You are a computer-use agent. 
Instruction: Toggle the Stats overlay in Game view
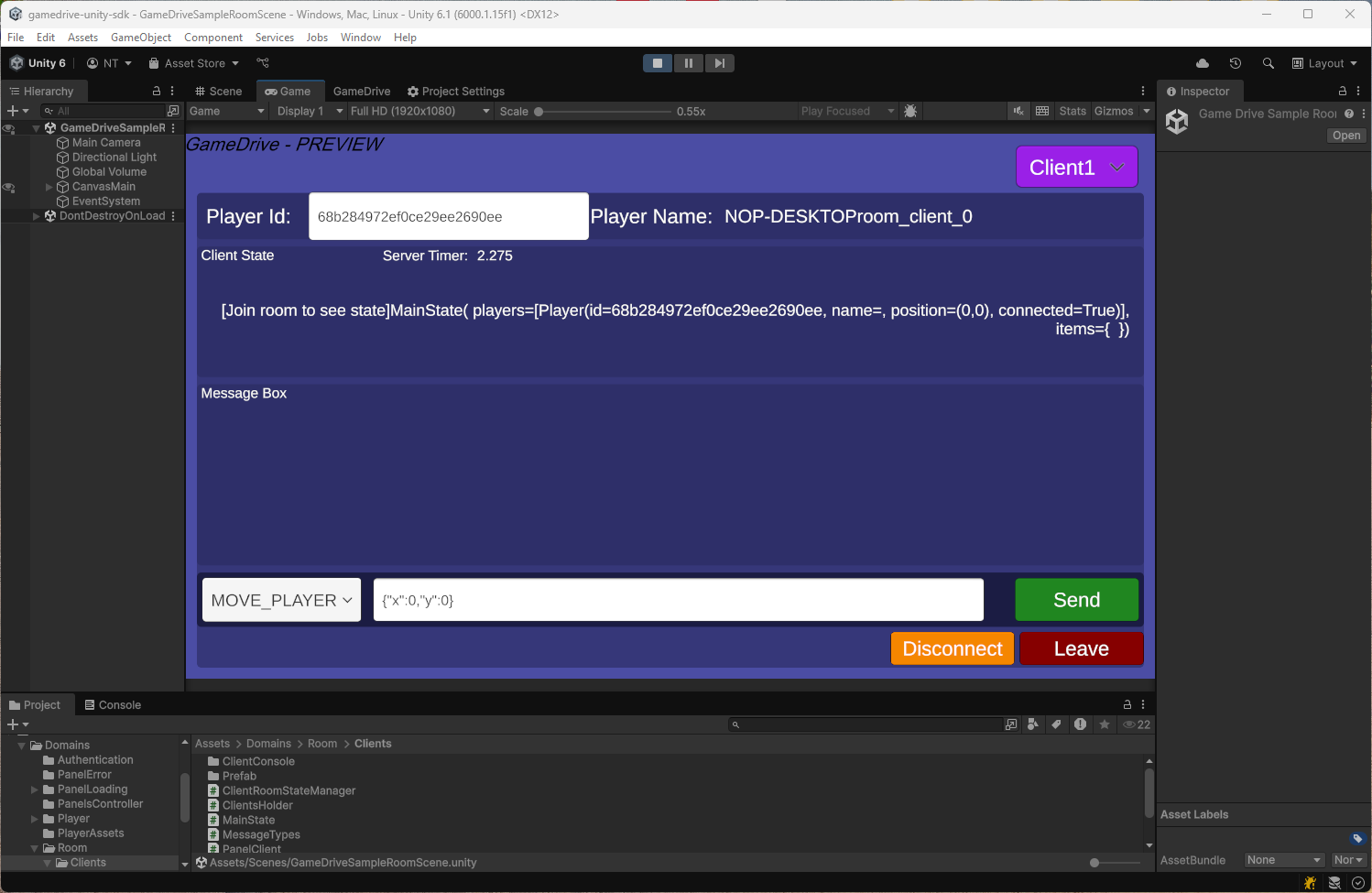[1072, 110]
